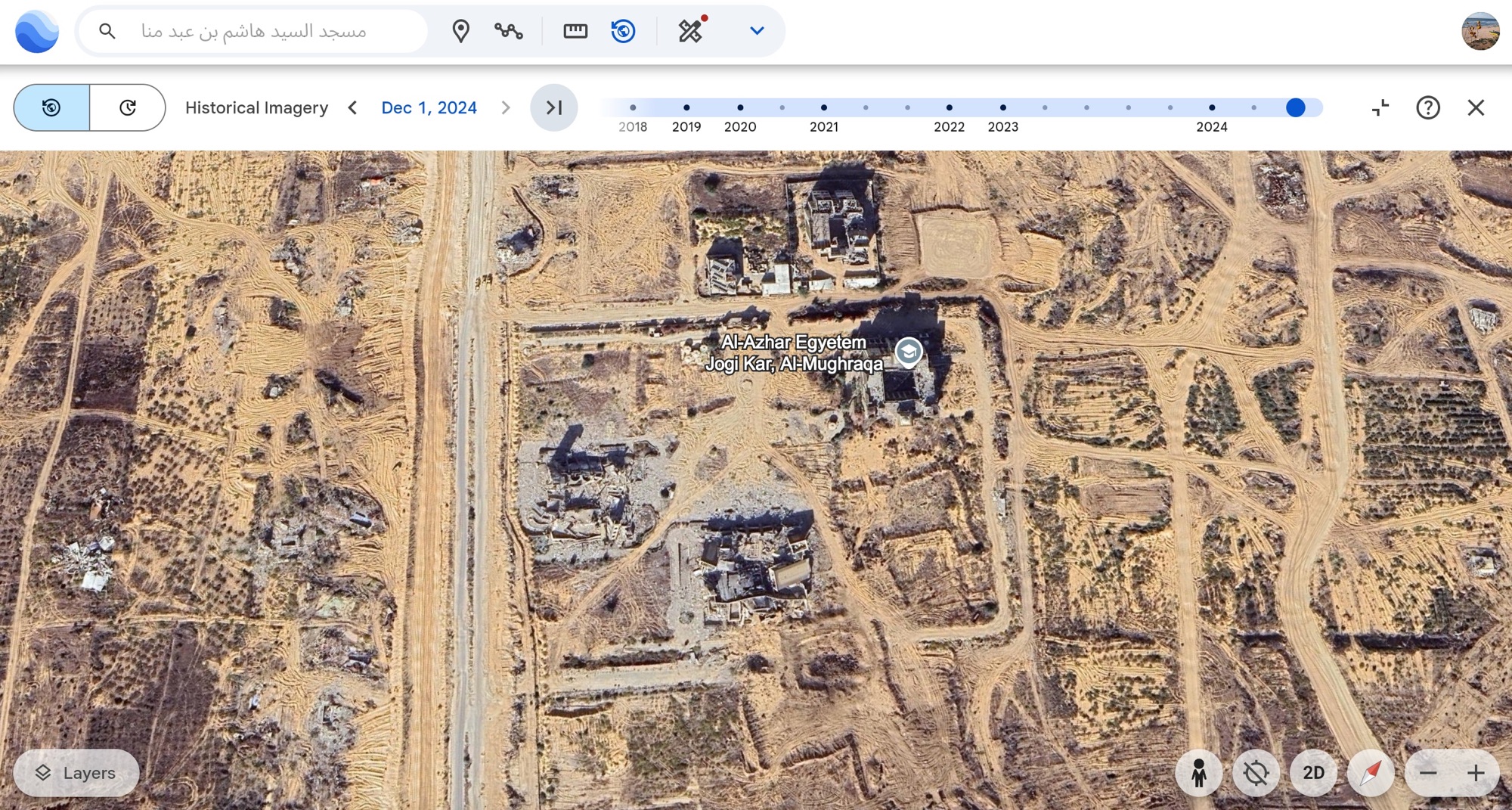1512x810 pixels.
Task: Jump to the latest imagery date
Action: 553,107
